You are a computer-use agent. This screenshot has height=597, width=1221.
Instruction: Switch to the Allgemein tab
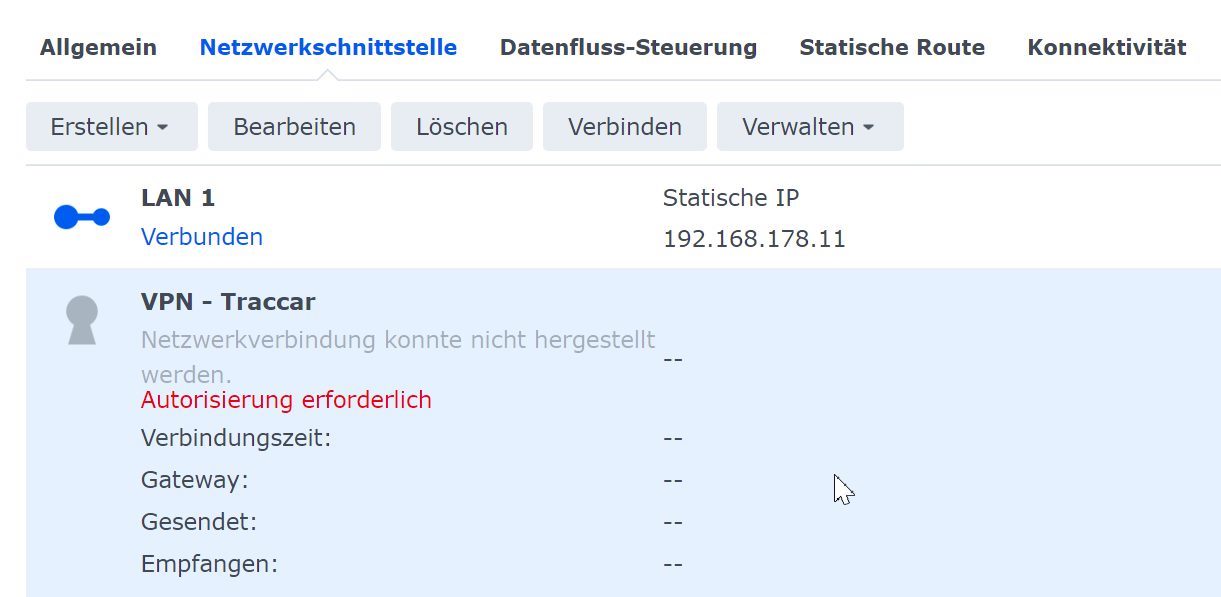pos(98,47)
